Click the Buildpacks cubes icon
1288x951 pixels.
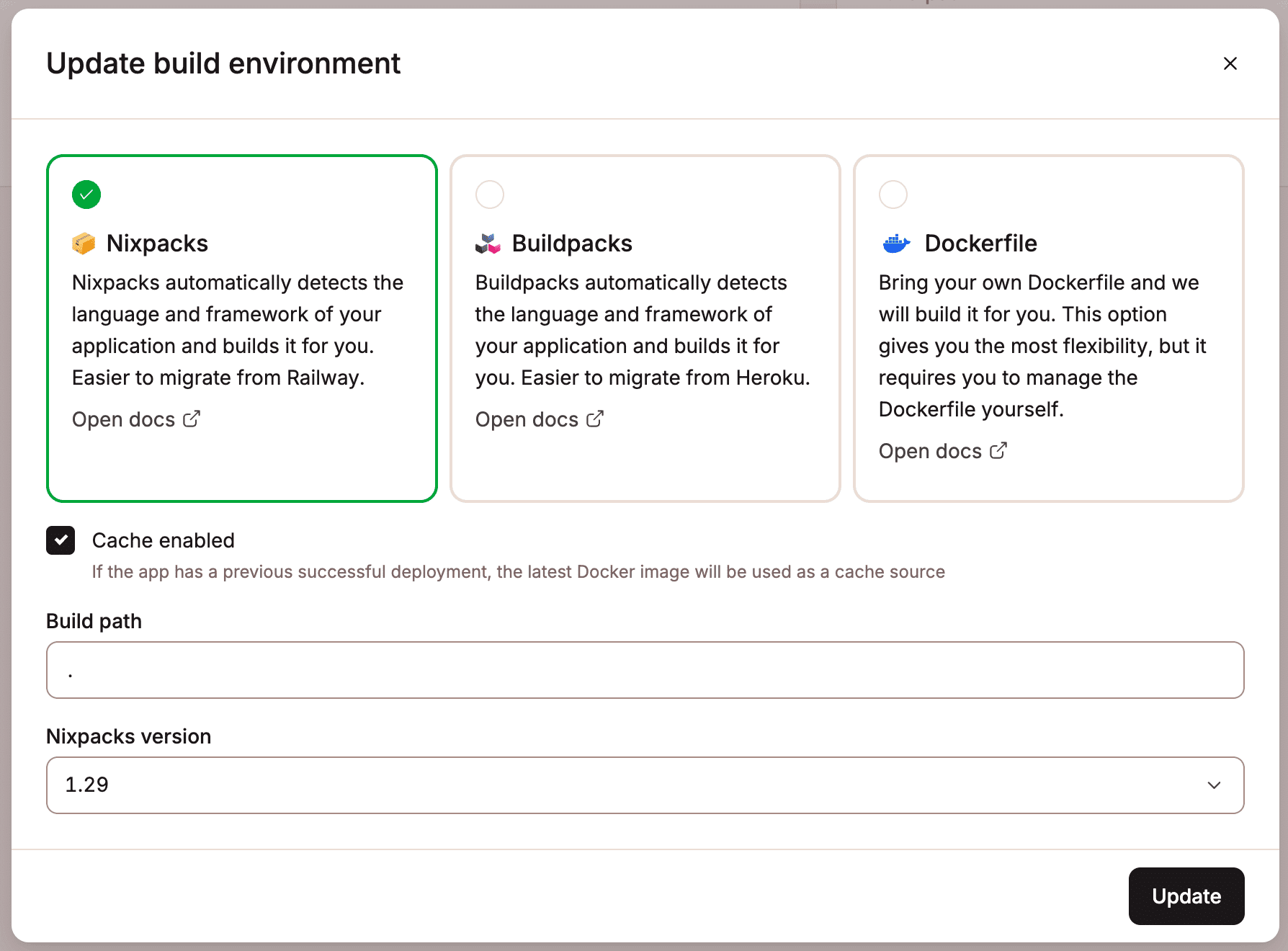[488, 244]
